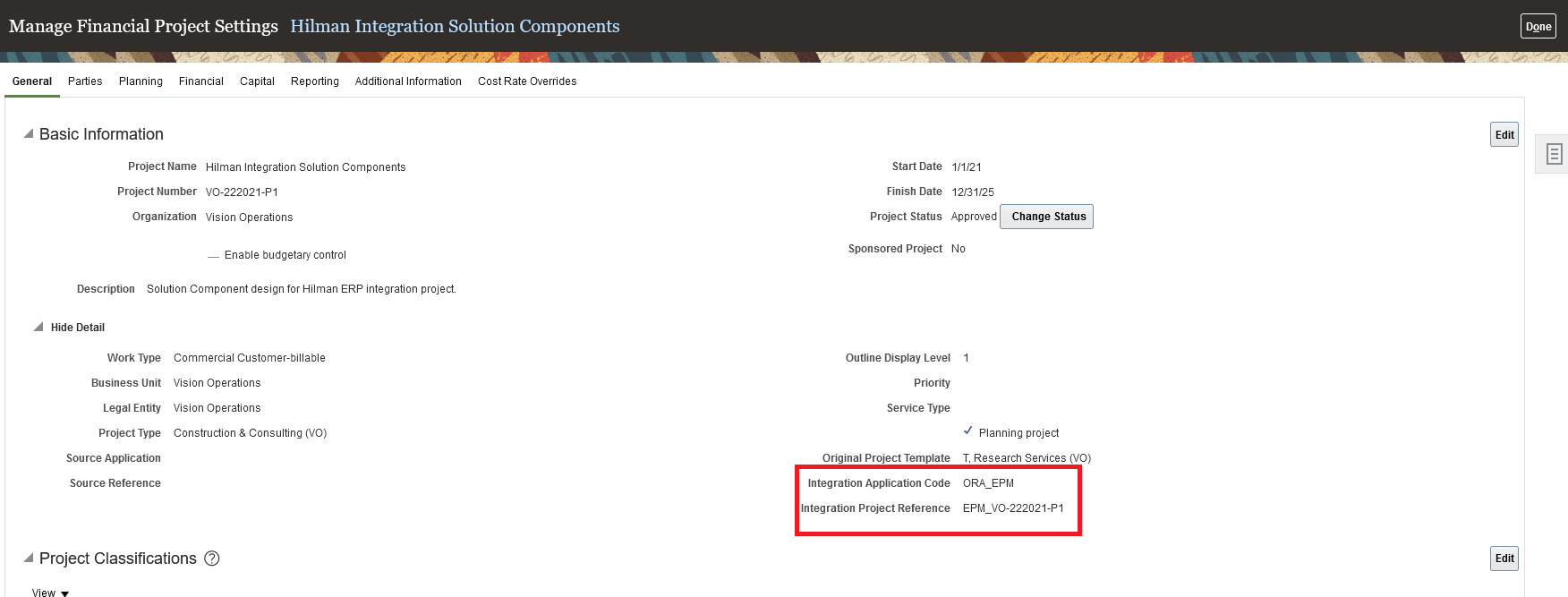Collapse the Project Classifications section
Image resolution: width=1568 pixels, height=597 pixels.
(29, 558)
